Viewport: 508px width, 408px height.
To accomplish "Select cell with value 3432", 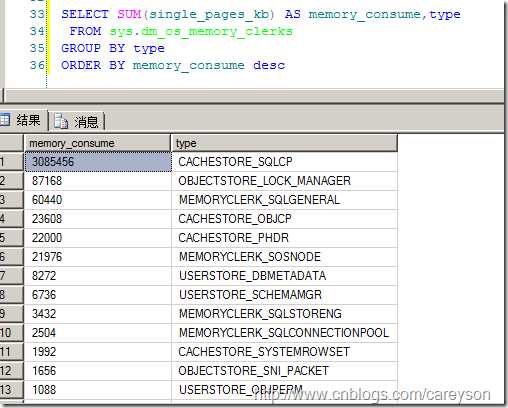I will (98, 314).
